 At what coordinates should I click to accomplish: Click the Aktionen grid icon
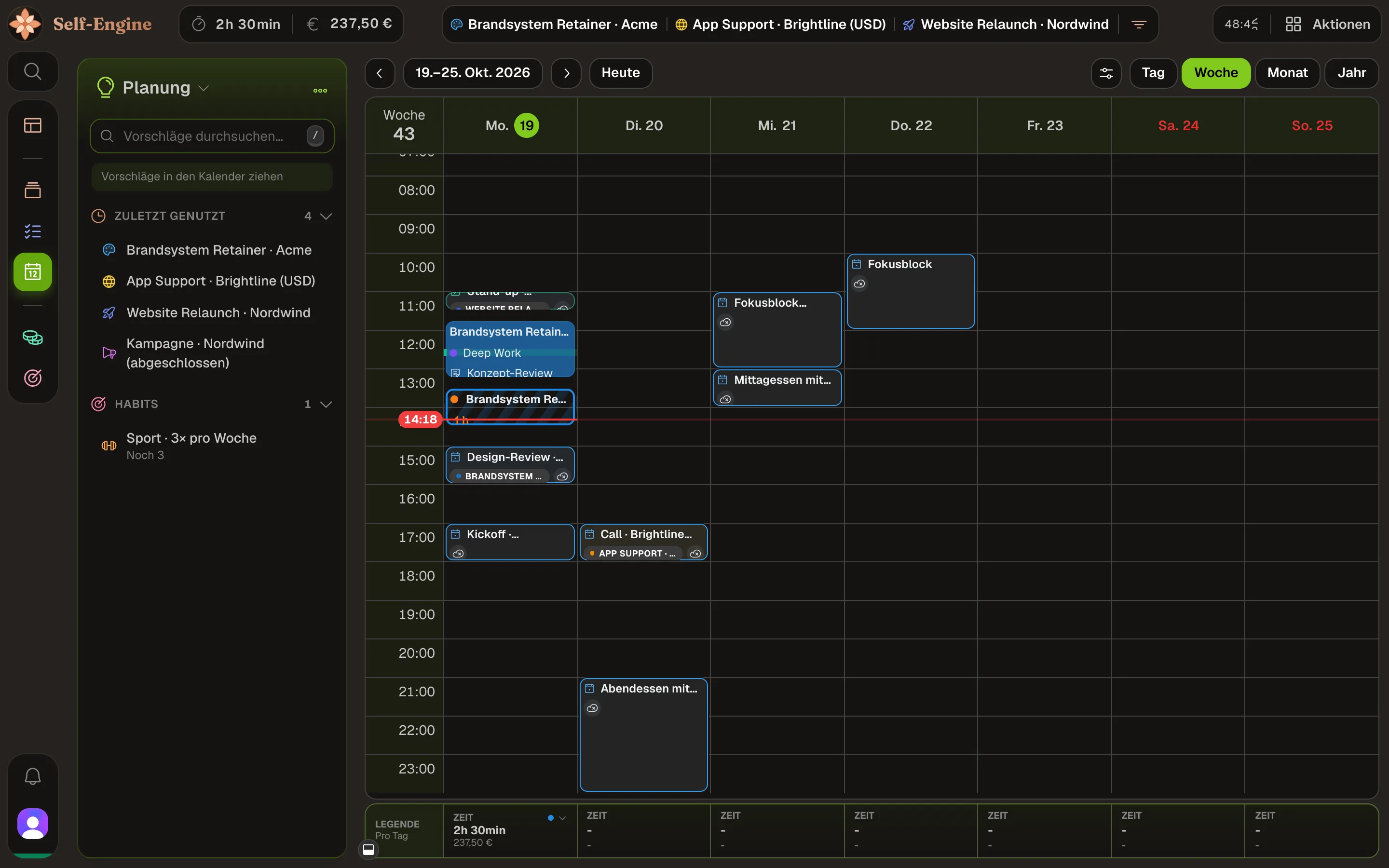pyautogui.click(x=1293, y=24)
